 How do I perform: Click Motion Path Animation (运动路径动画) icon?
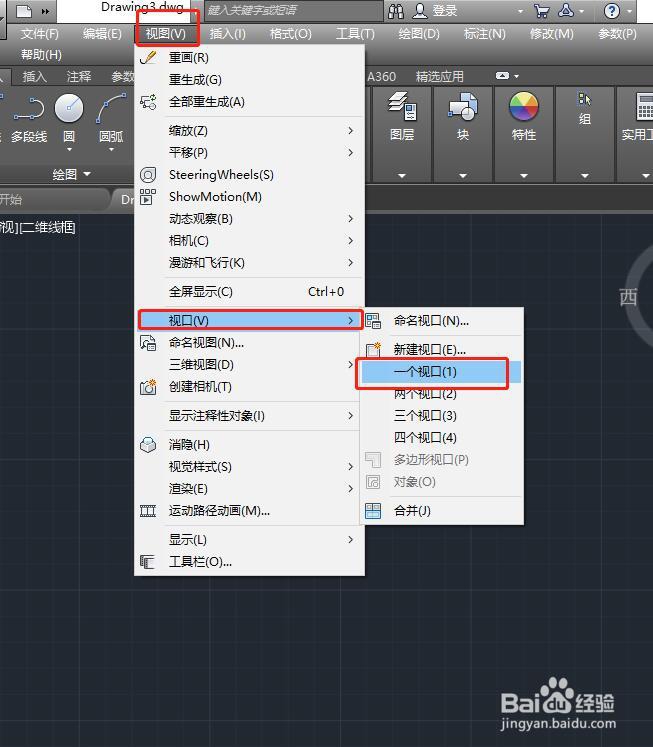tap(148, 511)
